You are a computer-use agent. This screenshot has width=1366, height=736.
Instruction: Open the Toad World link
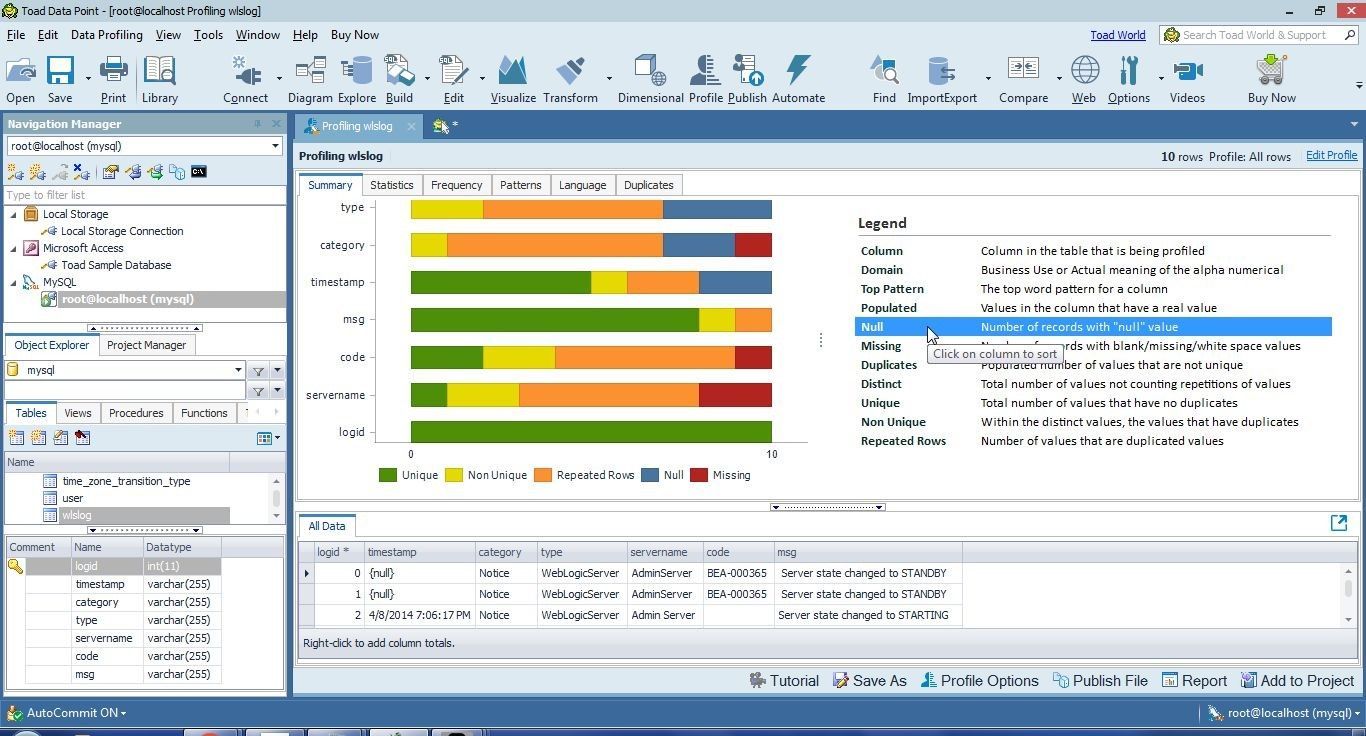click(x=1117, y=35)
